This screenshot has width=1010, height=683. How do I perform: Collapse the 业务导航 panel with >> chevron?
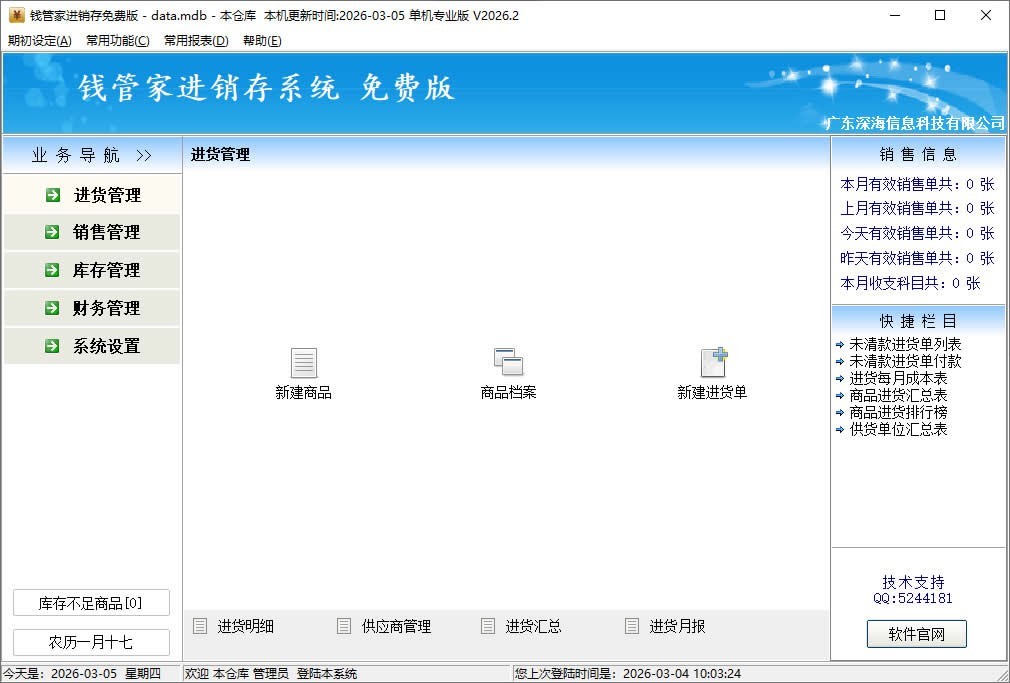pos(144,155)
